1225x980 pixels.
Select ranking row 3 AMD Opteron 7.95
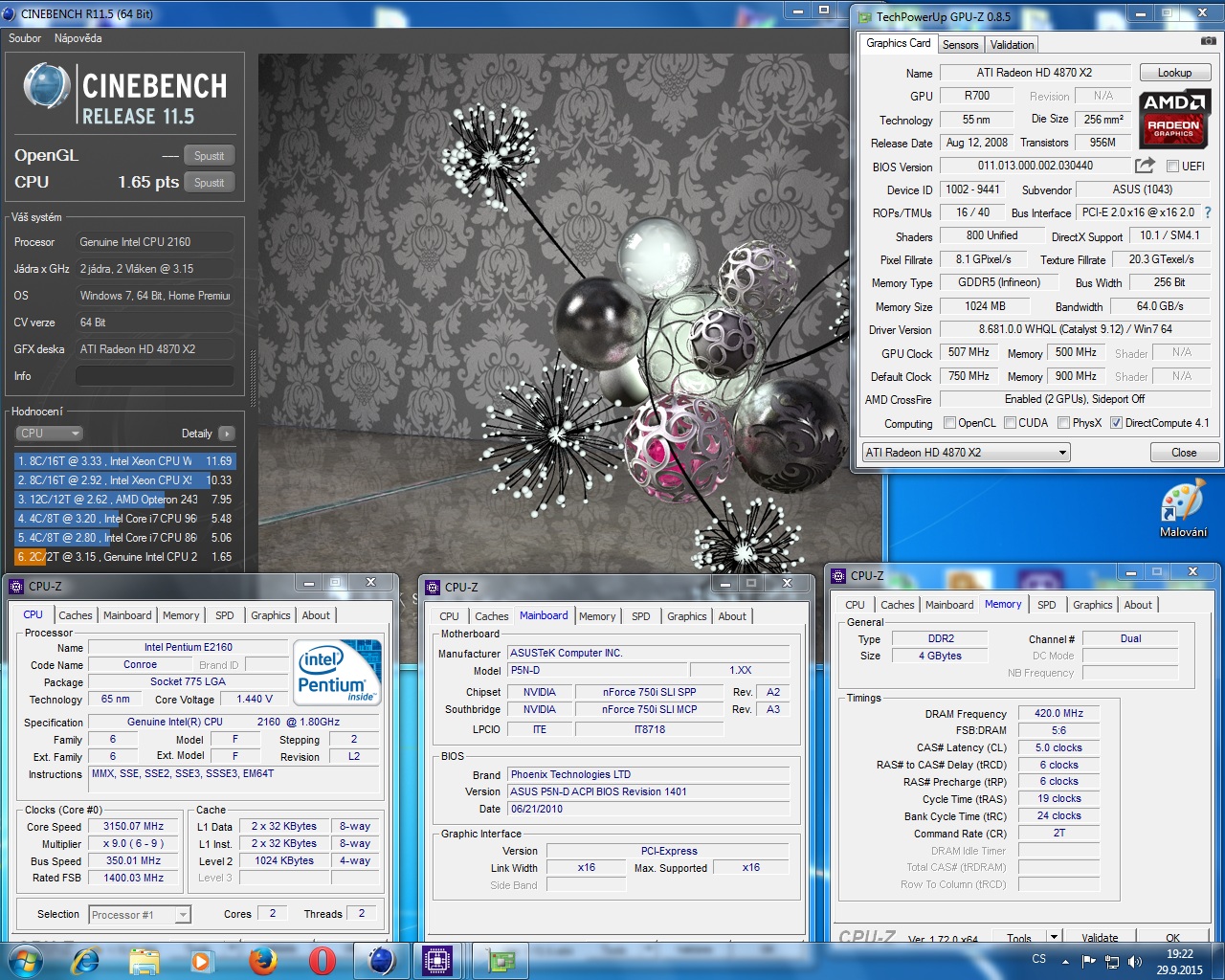[124, 500]
